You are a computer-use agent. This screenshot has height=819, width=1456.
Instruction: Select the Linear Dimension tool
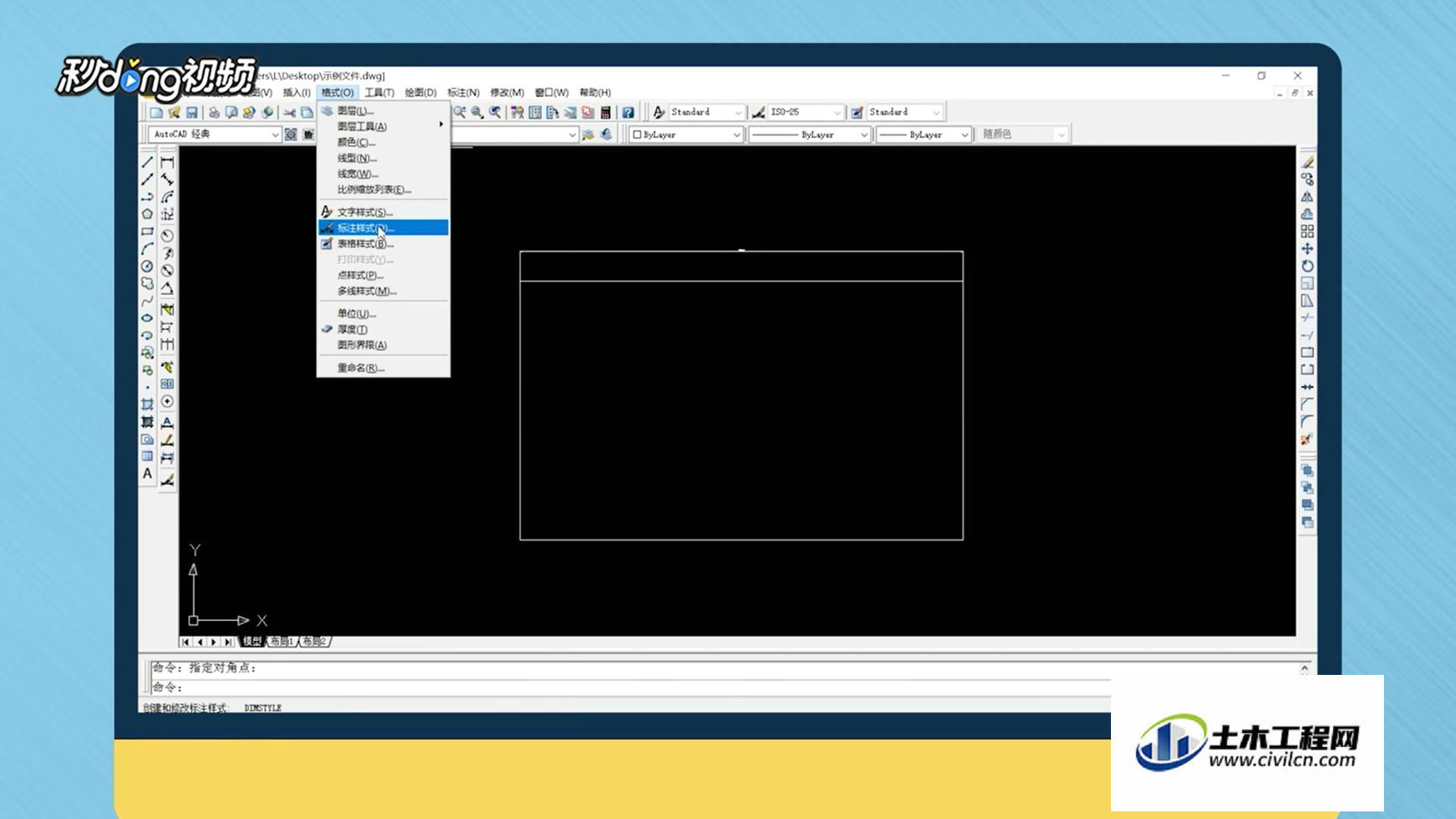point(168,162)
